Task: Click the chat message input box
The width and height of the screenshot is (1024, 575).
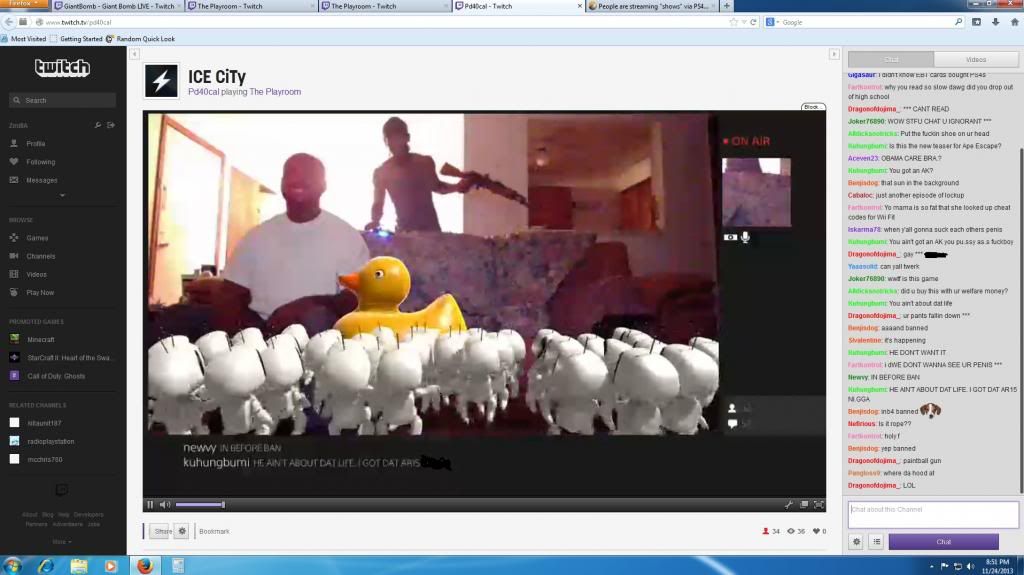Action: click(x=933, y=515)
